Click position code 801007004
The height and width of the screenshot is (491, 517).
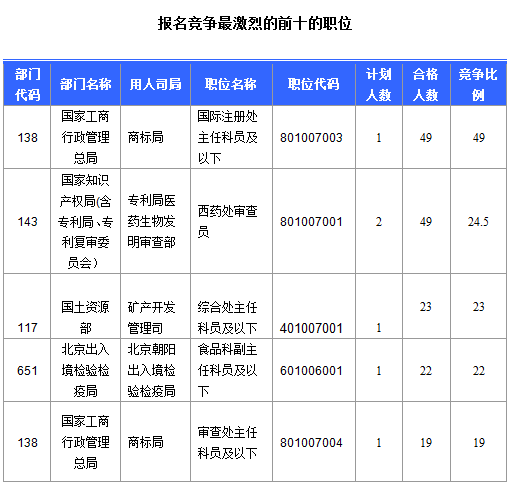tap(311, 443)
